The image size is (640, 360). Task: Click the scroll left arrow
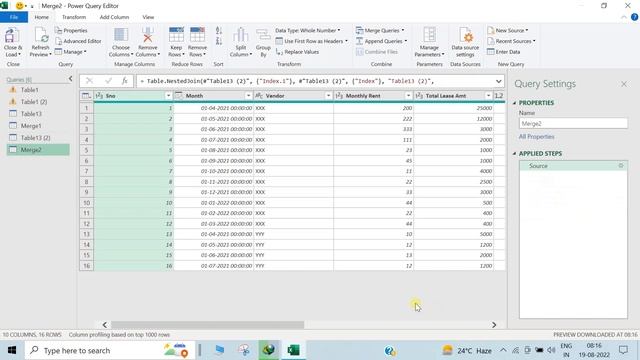click(104, 325)
